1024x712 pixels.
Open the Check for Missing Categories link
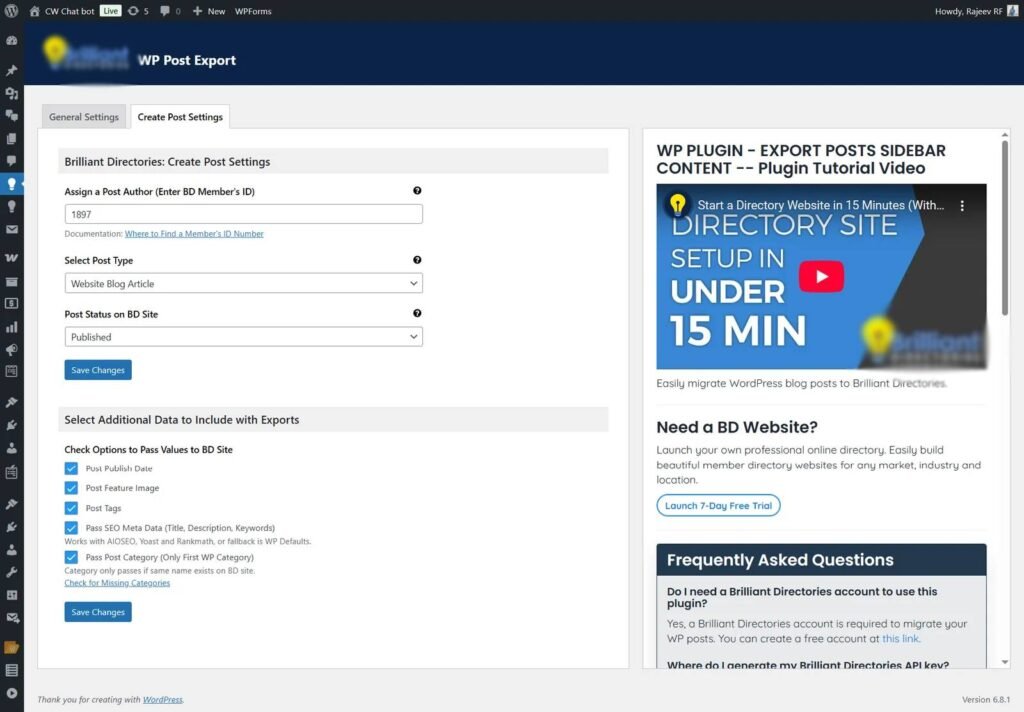tap(117, 583)
